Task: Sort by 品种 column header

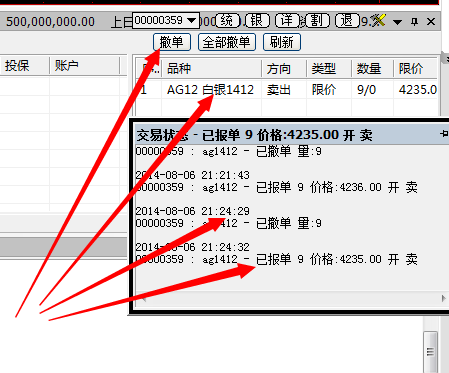Action: [212, 69]
